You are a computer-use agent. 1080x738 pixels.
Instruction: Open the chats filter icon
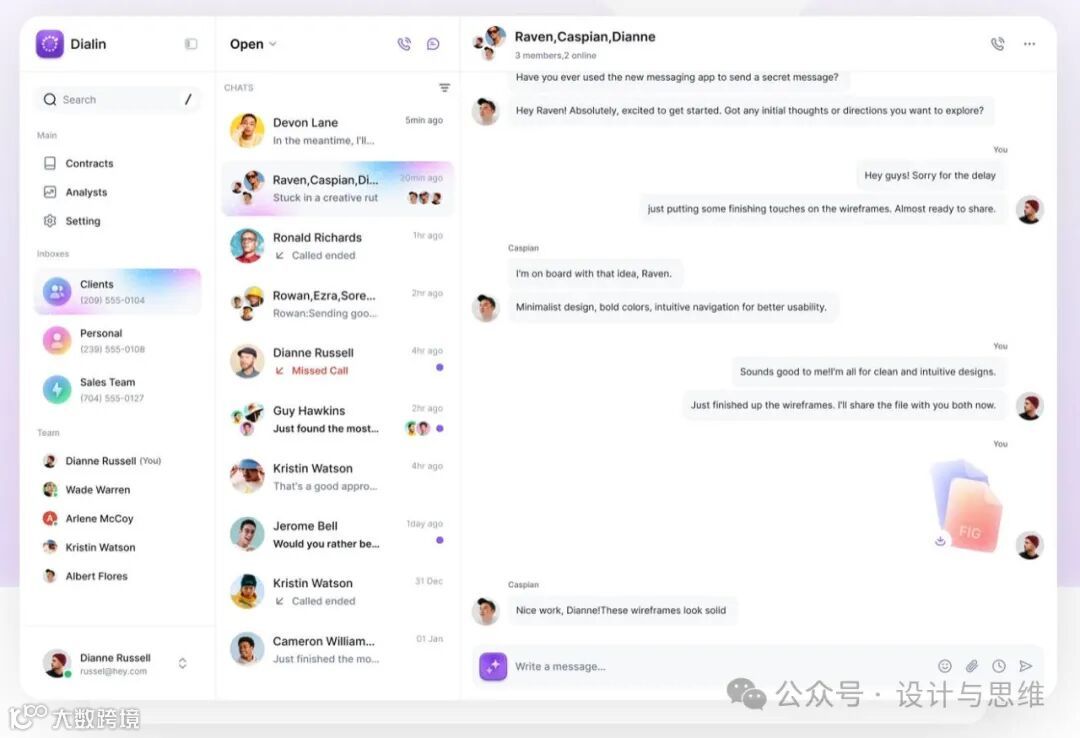(x=444, y=88)
